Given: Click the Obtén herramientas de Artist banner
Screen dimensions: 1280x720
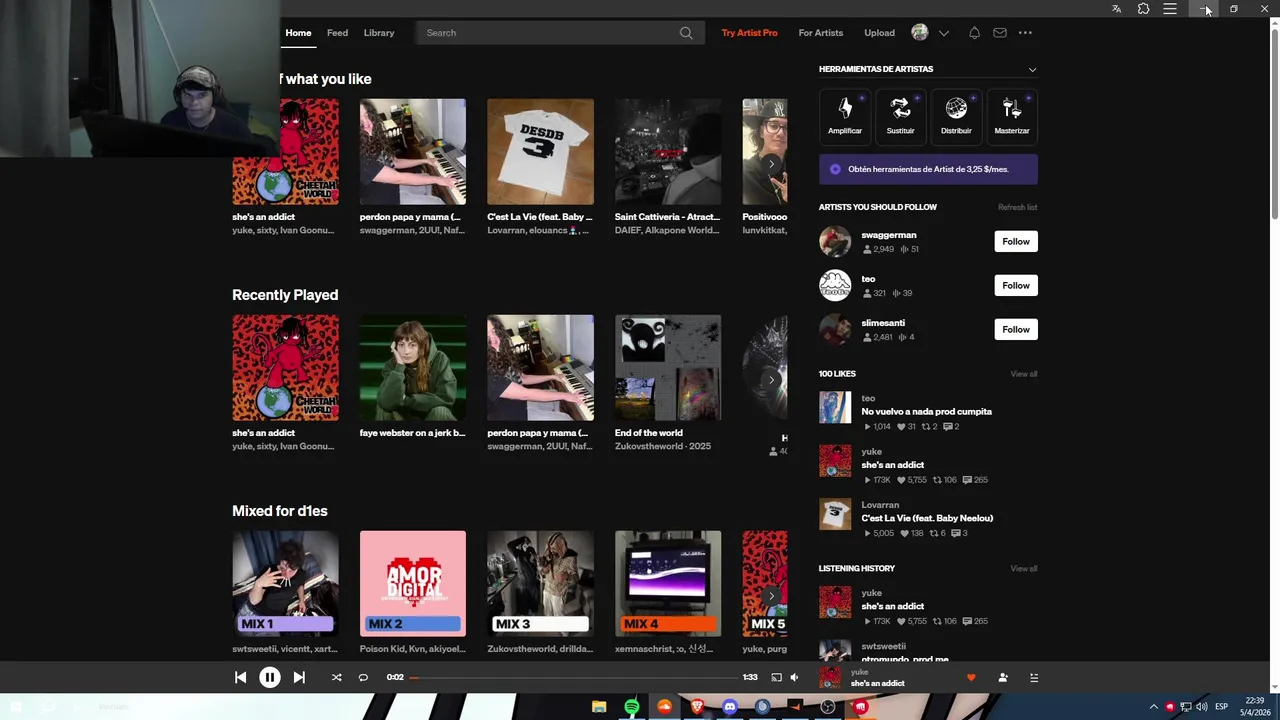Looking at the screenshot, I should 928,169.
